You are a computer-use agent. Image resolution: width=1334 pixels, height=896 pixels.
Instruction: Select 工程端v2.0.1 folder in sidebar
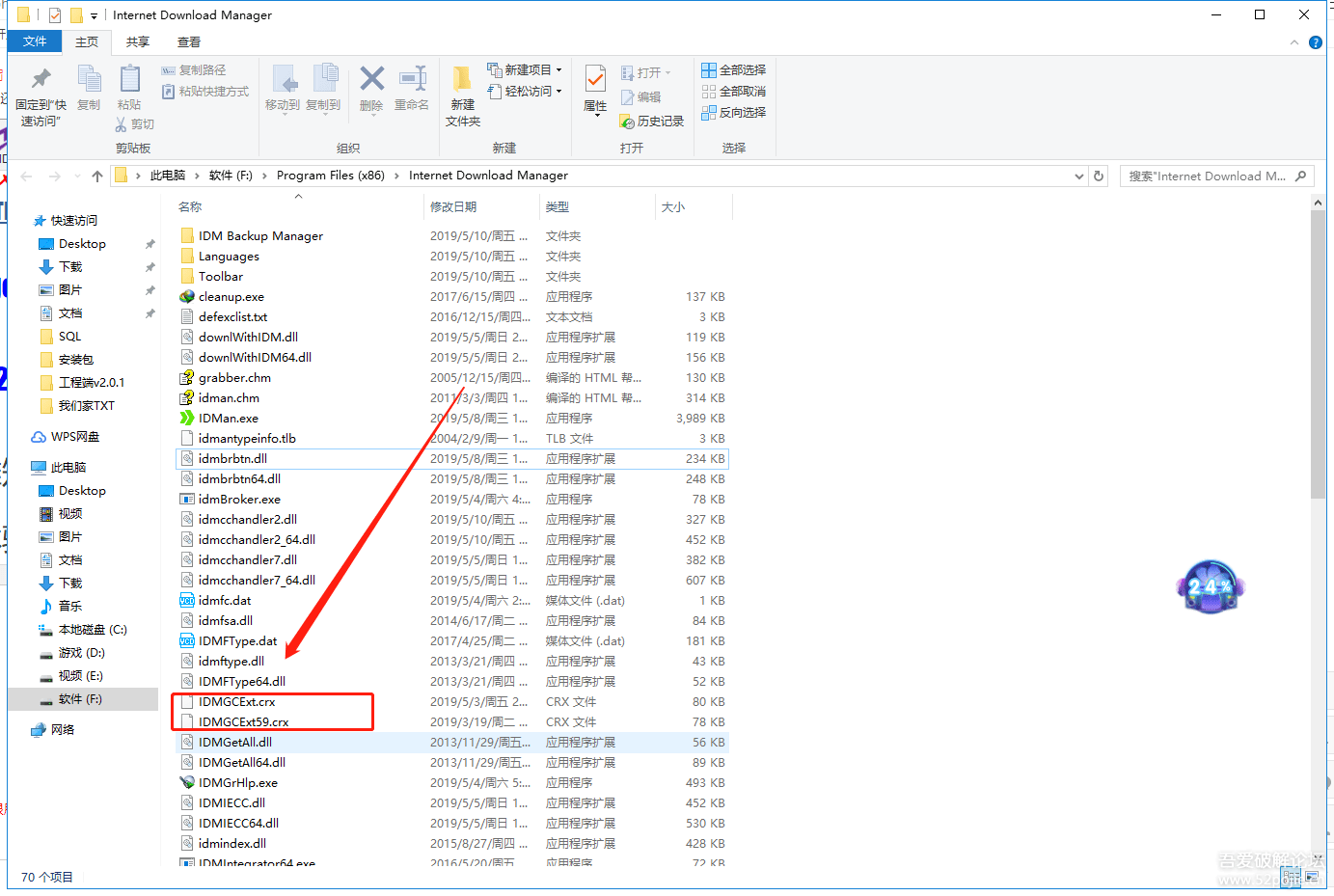point(91,383)
